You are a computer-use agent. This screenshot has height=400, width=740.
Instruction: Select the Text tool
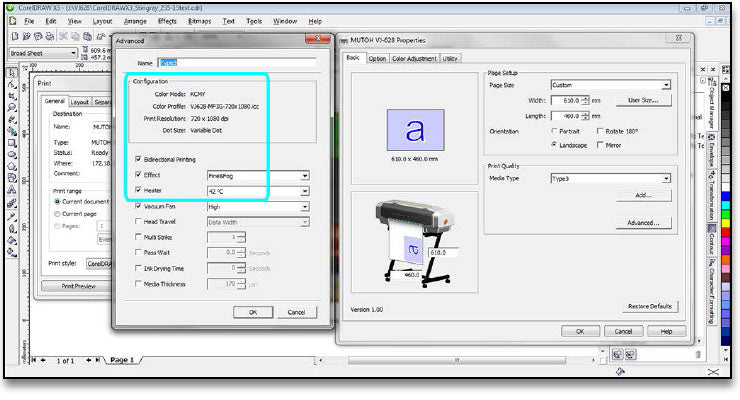click(x=12, y=191)
